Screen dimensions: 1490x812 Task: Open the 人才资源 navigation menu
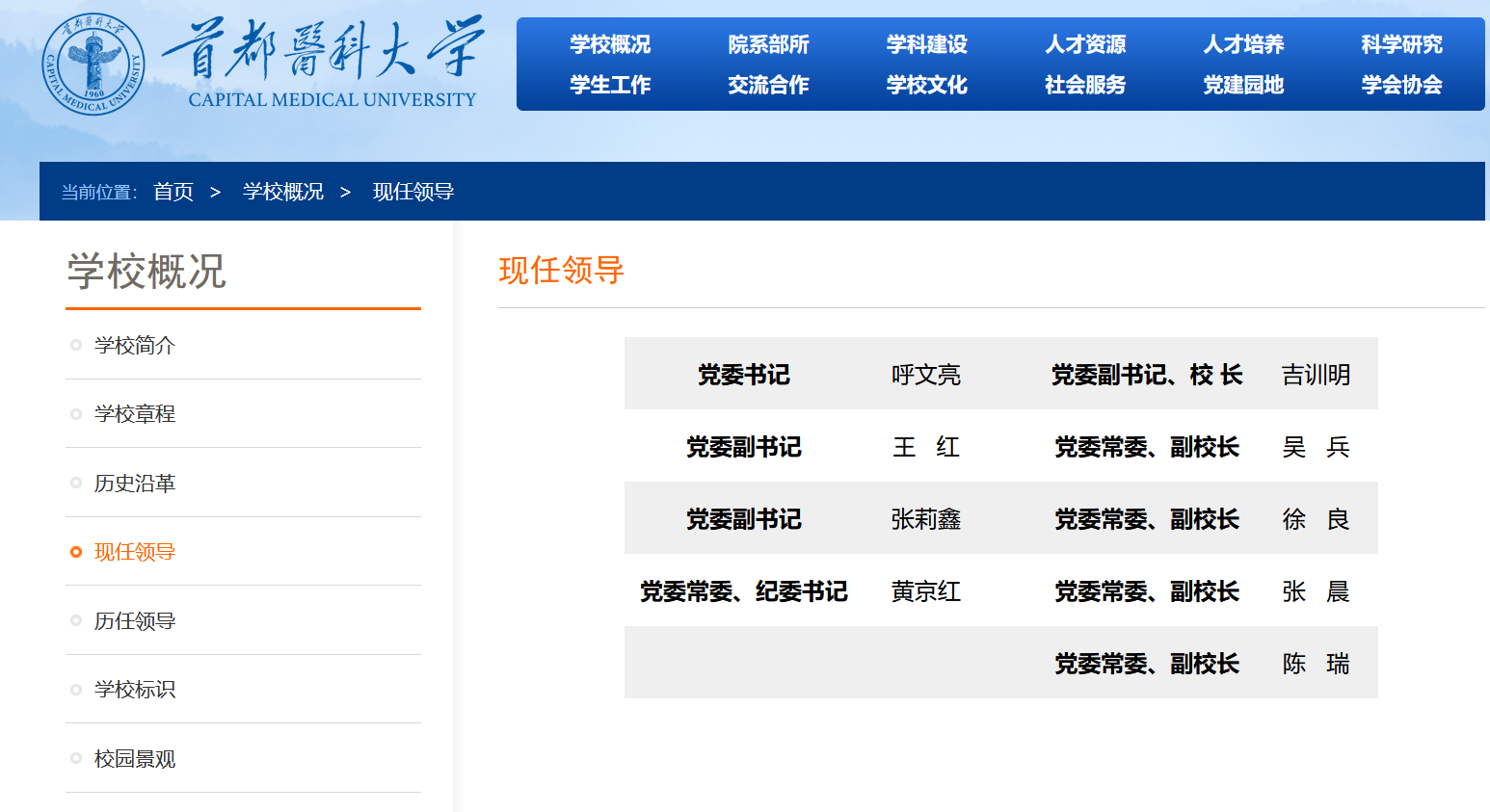coord(1085,44)
